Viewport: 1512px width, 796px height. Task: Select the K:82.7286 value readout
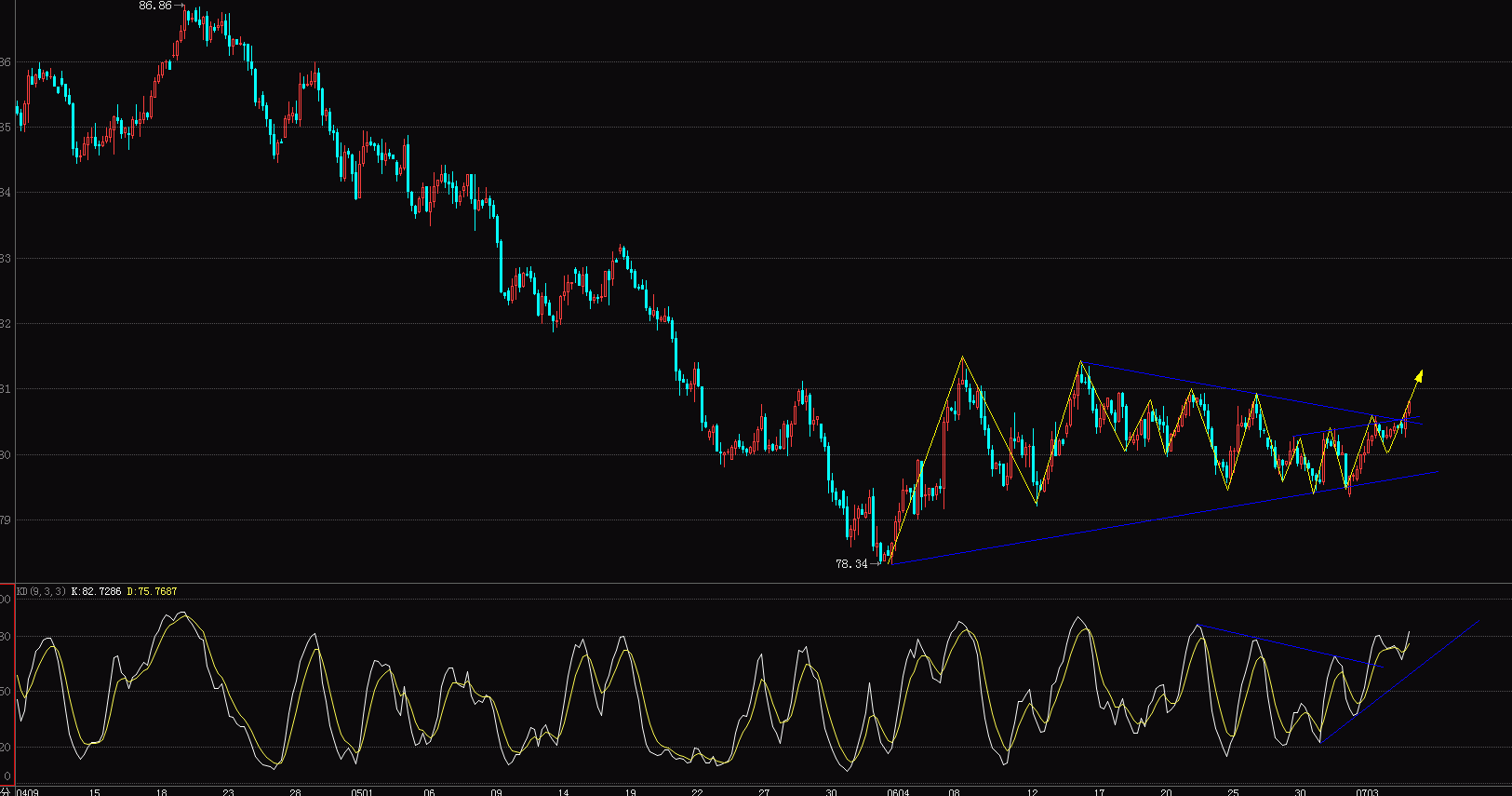97,591
